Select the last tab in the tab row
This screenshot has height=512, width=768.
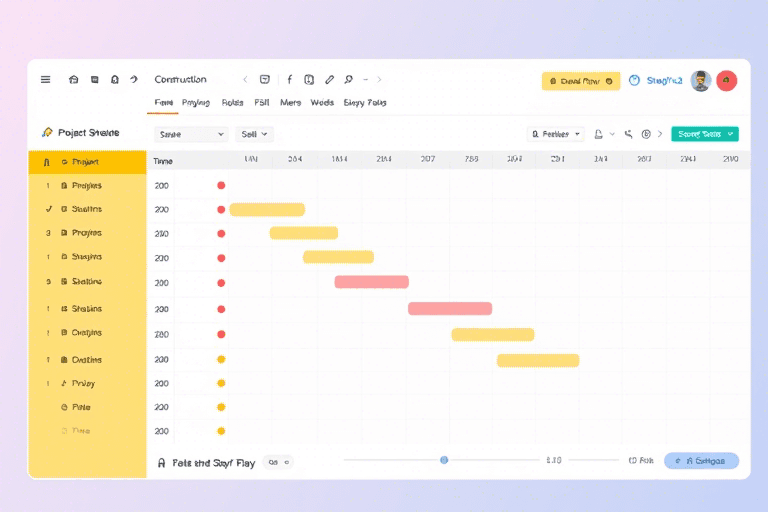click(364, 103)
